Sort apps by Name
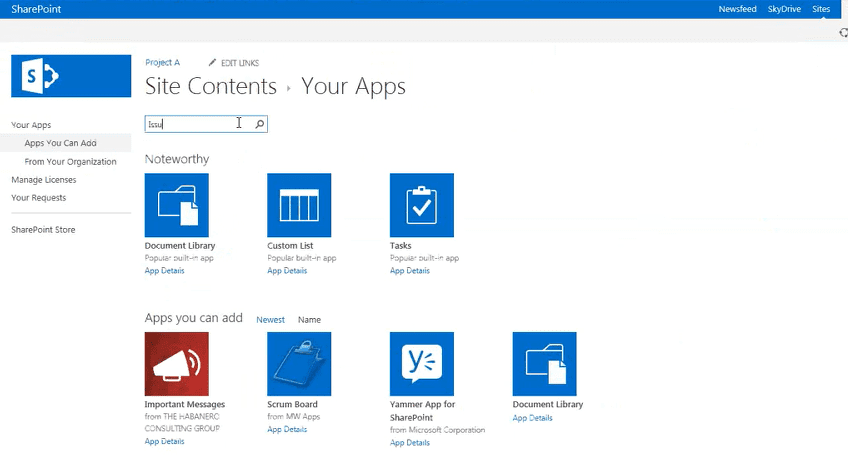 point(309,320)
